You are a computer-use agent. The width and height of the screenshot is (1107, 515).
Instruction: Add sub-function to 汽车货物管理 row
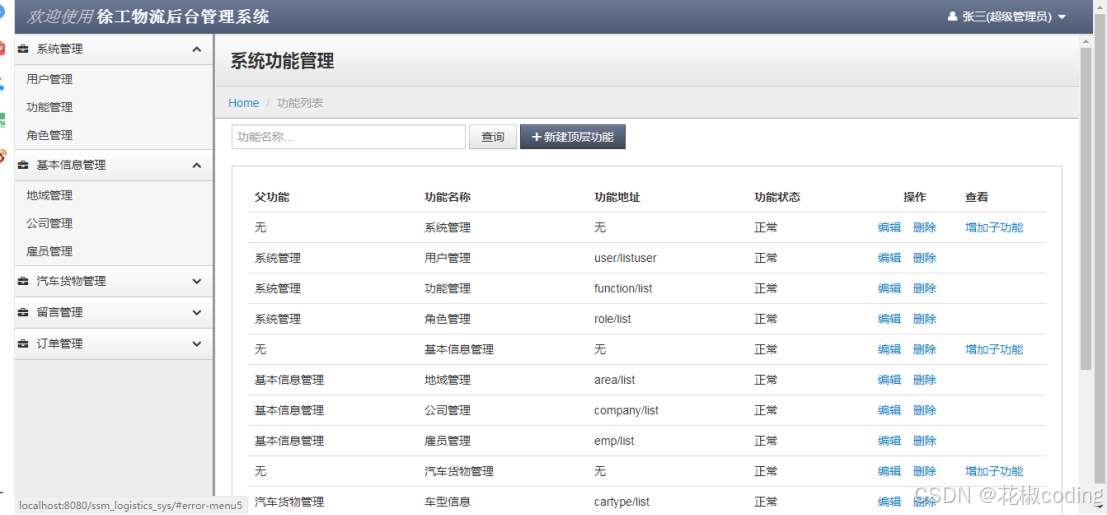(x=994, y=470)
